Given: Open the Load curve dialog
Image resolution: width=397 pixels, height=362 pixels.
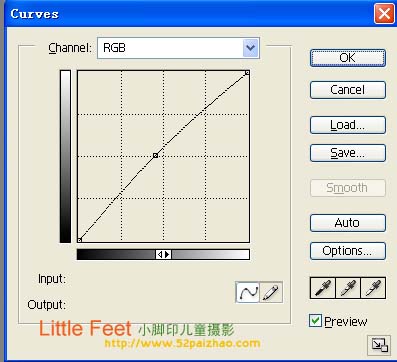Looking at the screenshot, I should [x=348, y=125].
